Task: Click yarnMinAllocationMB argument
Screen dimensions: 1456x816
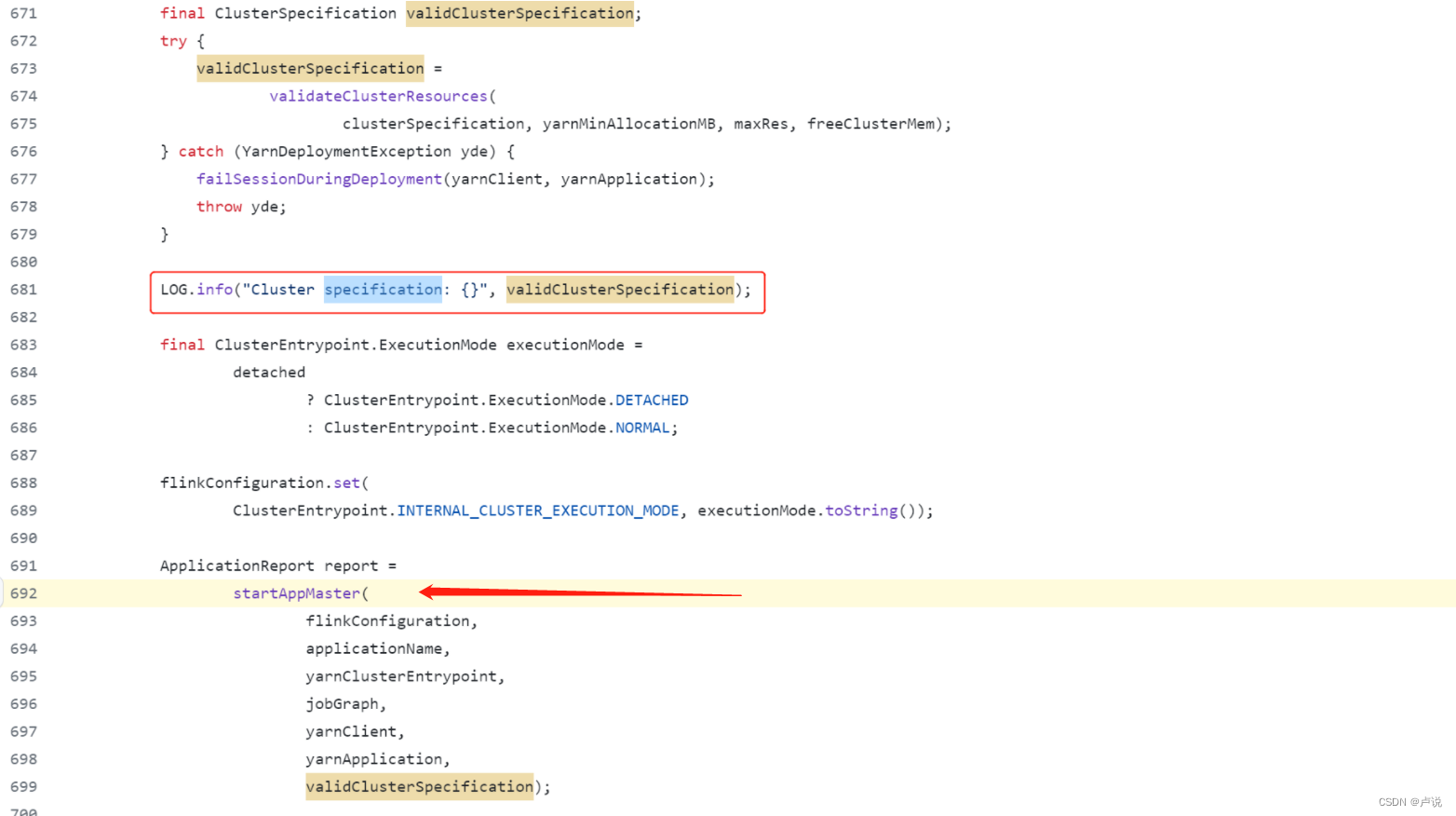Action: click(629, 124)
